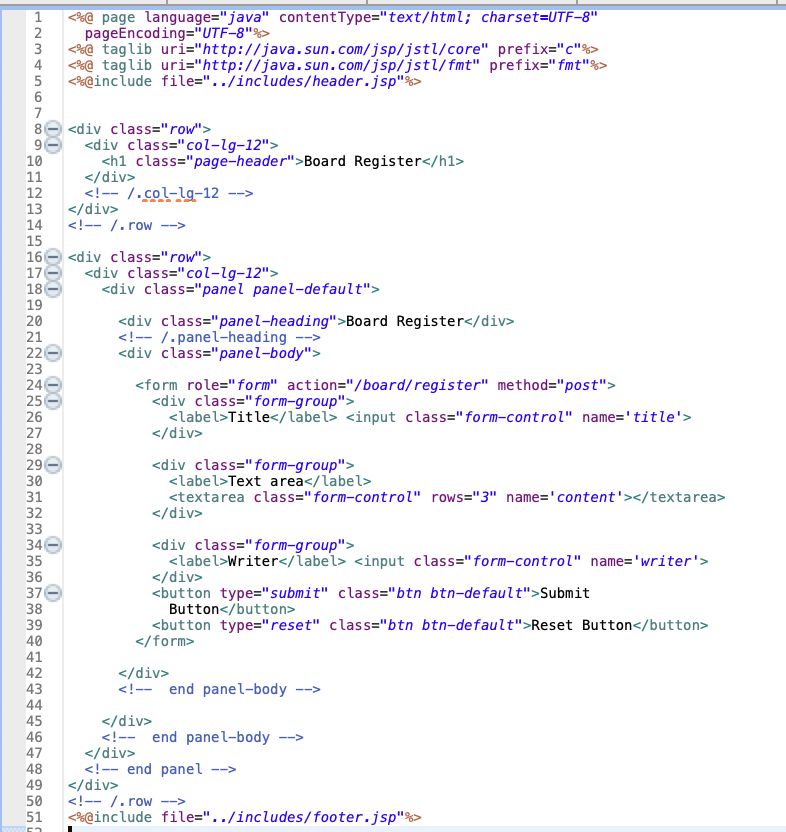786x832 pixels.
Task: Click the closing </form> tag
Action: [165, 641]
